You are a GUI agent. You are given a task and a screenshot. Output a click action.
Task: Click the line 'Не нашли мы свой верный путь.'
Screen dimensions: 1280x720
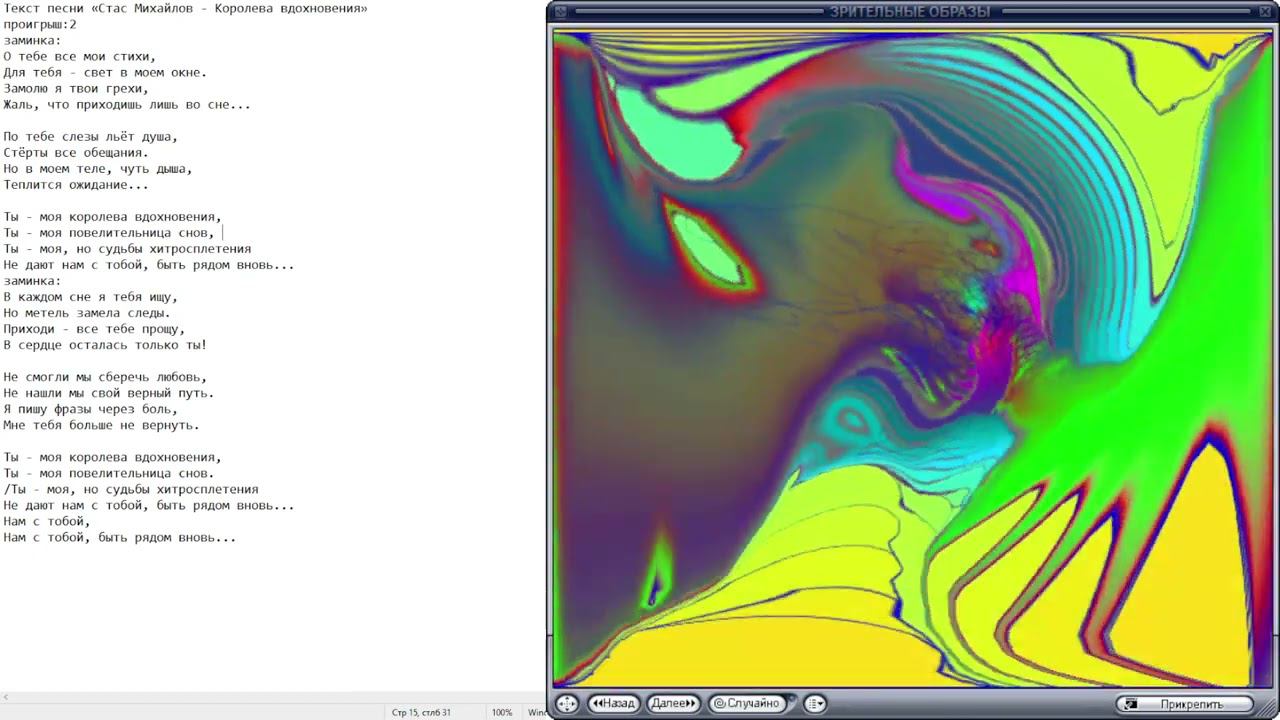(109, 392)
